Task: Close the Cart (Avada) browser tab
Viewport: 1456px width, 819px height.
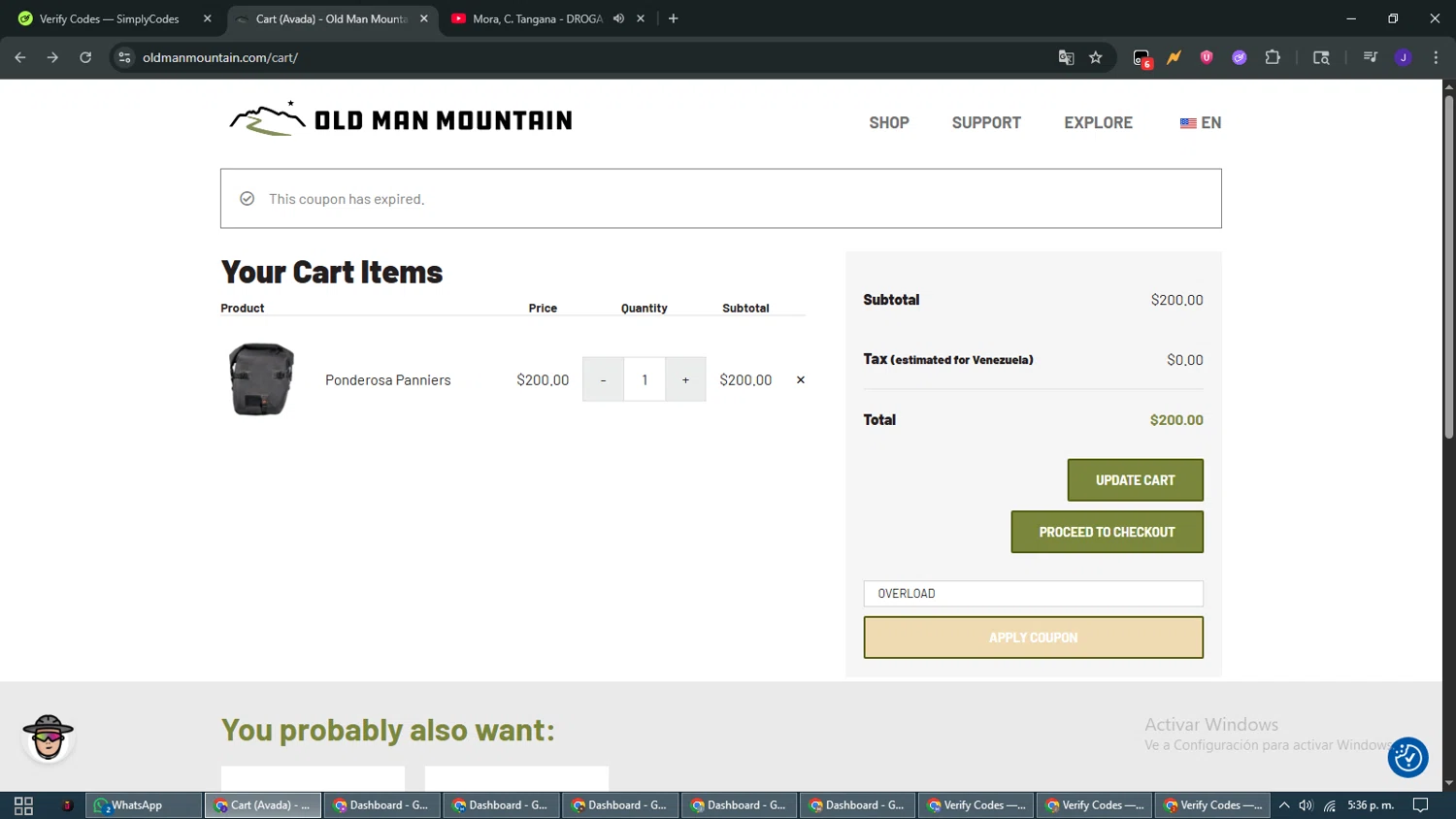Action: (x=424, y=18)
